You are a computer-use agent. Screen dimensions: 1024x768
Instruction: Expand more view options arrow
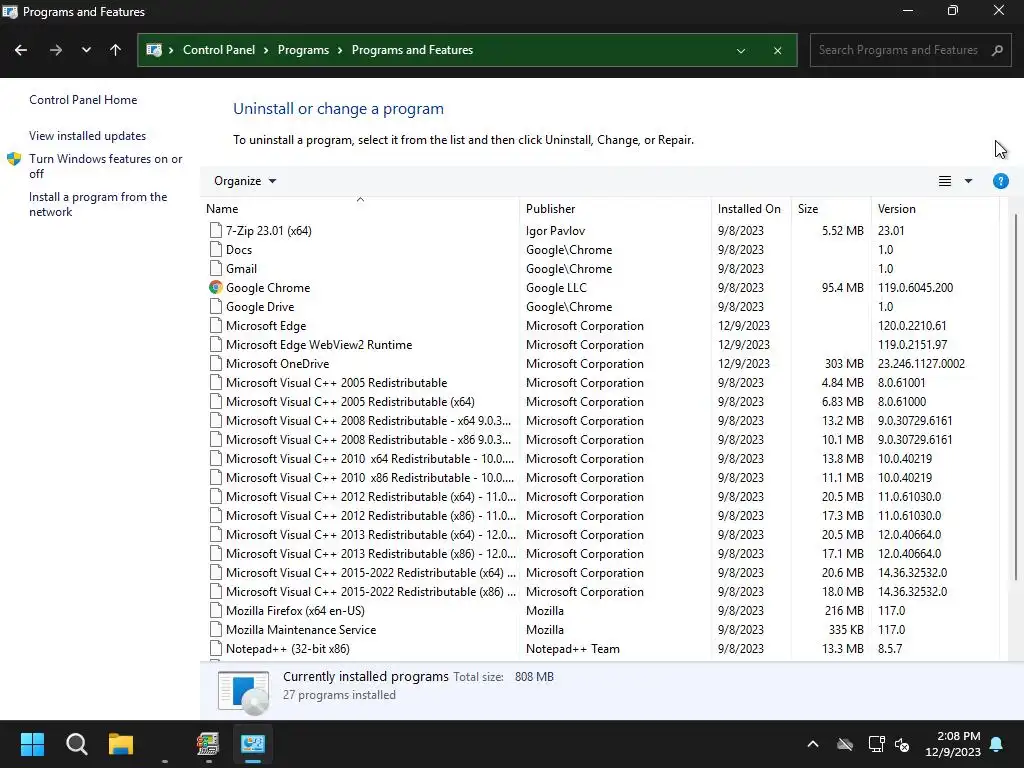point(968,182)
